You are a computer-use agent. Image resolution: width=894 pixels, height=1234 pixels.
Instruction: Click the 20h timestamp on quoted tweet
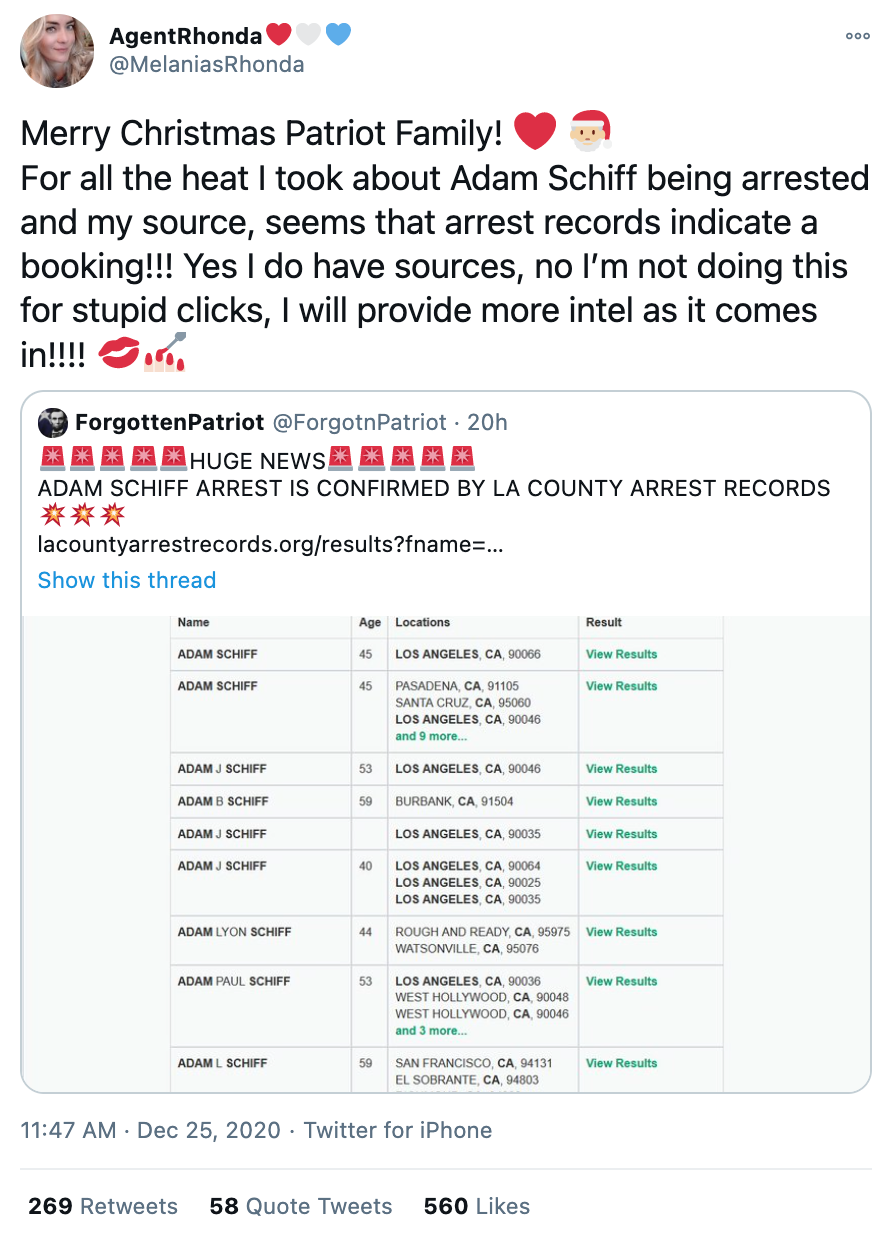[x=487, y=423]
